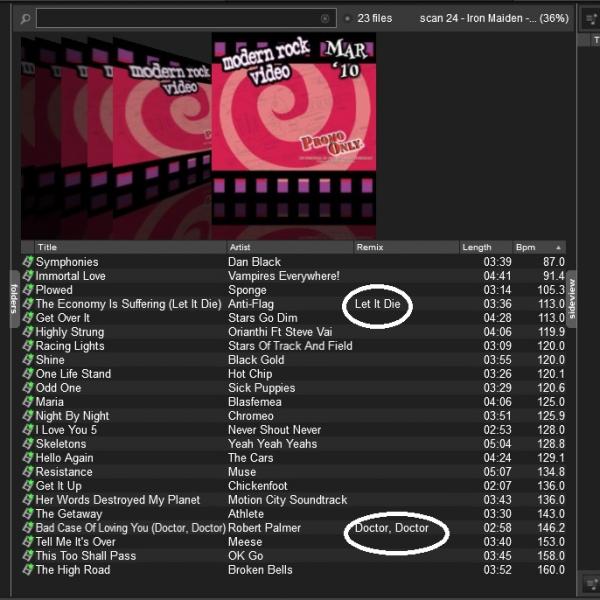600x600 pixels.
Task: Open the options dot beside 23 files
Action: point(347,18)
